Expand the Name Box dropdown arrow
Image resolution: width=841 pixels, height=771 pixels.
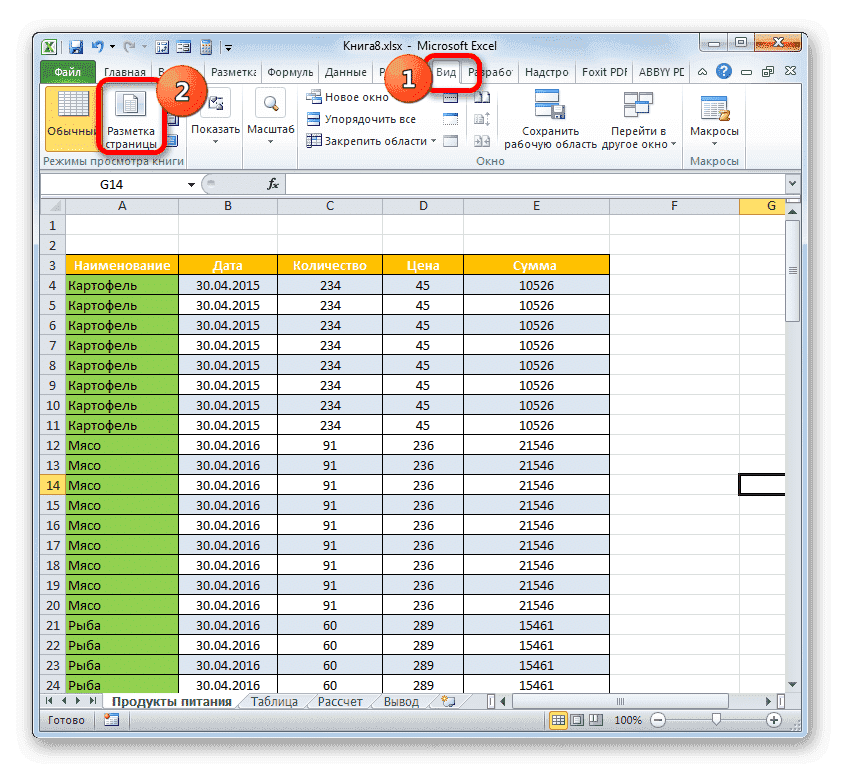[x=191, y=184]
